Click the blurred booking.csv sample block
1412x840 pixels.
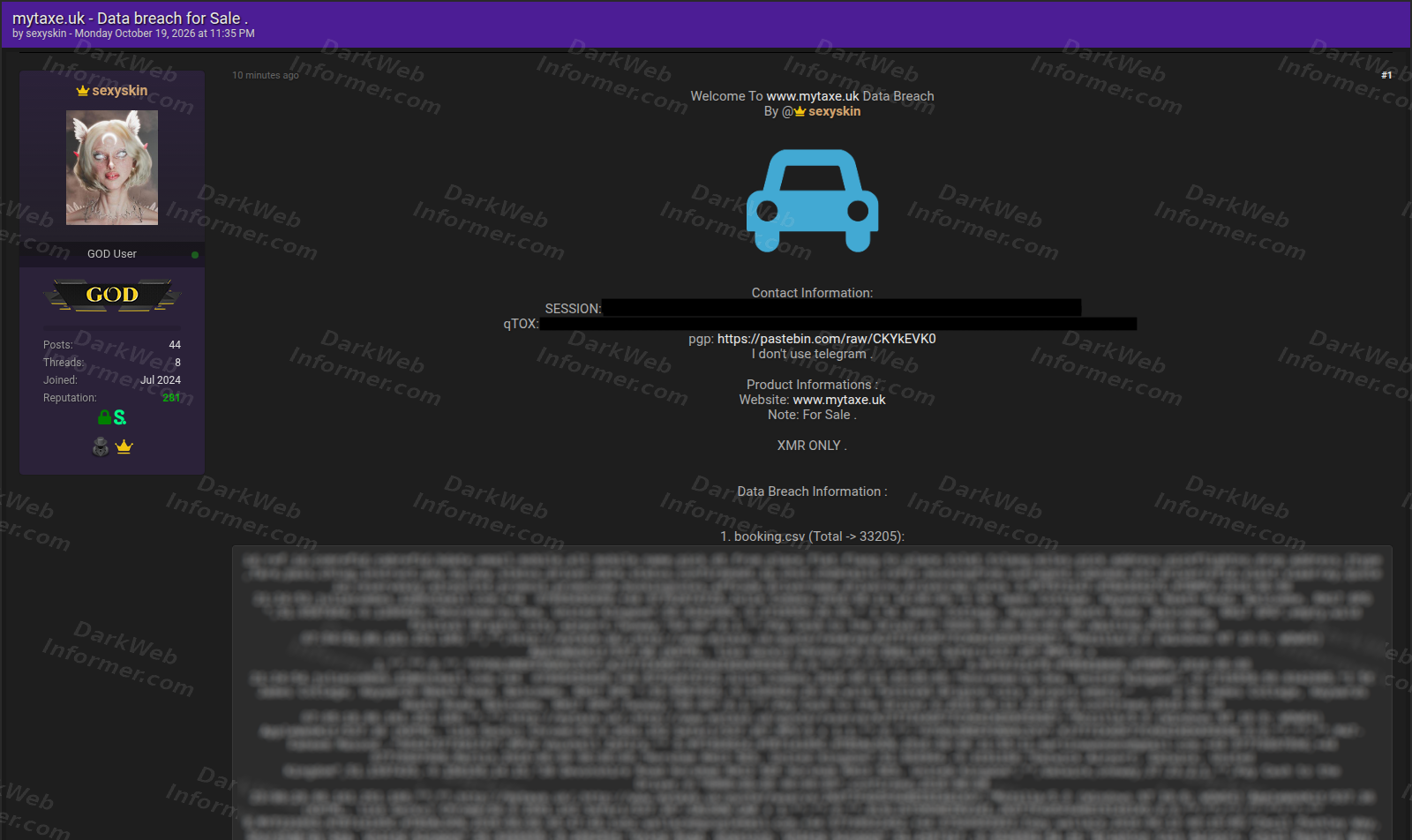click(812, 693)
